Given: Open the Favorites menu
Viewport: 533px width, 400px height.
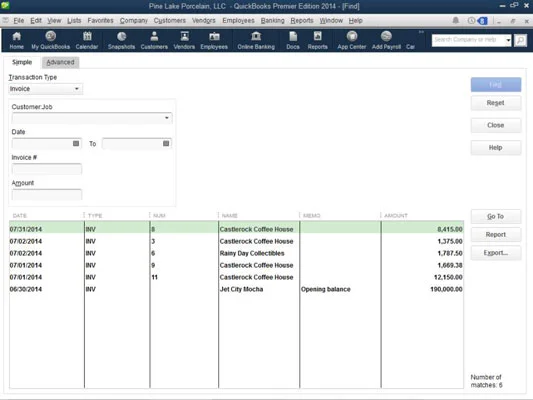Looking at the screenshot, I should (x=100, y=20).
